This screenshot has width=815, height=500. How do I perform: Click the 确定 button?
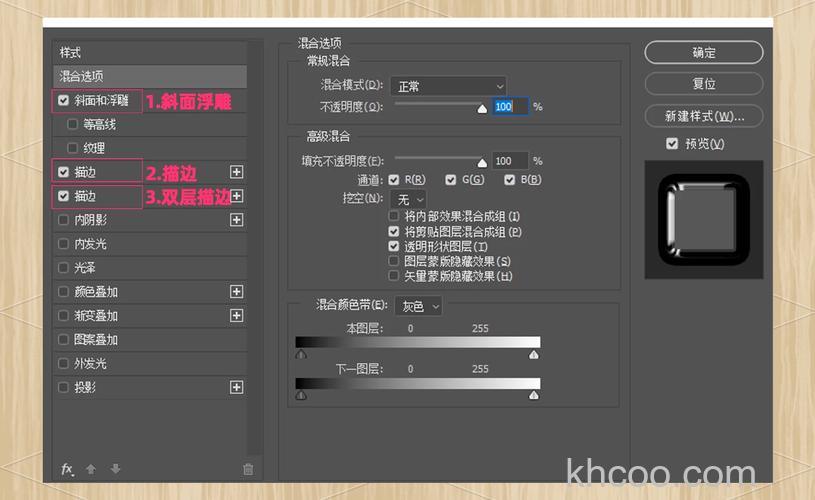(x=704, y=52)
